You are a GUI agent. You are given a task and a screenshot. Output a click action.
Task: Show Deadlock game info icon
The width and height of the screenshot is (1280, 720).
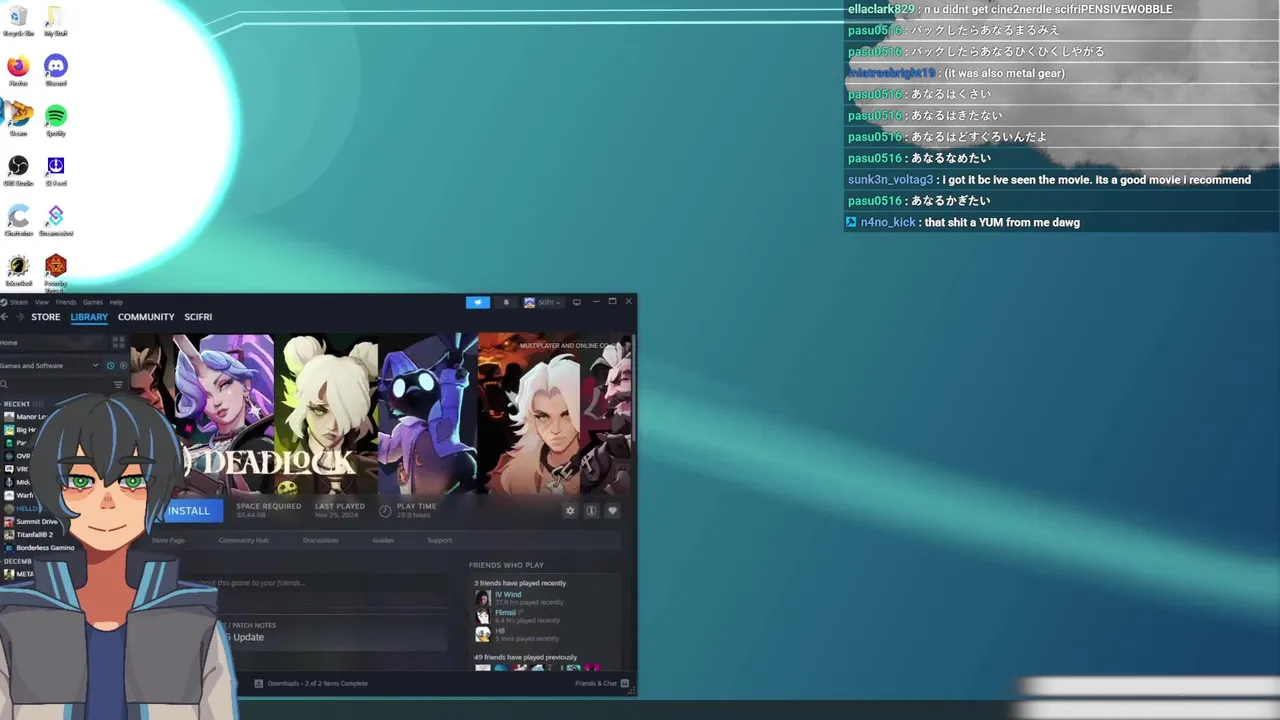click(x=591, y=511)
